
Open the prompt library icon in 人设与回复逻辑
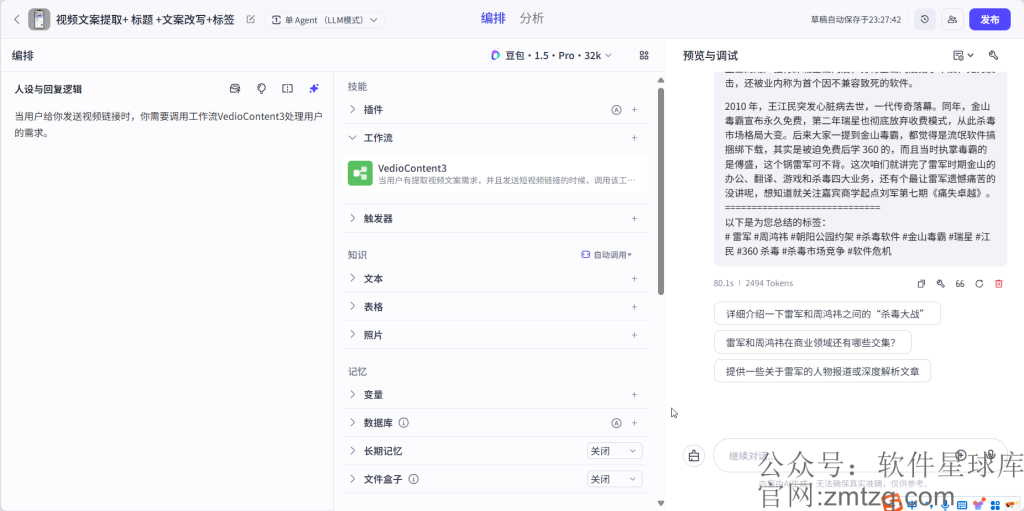(235, 89)
